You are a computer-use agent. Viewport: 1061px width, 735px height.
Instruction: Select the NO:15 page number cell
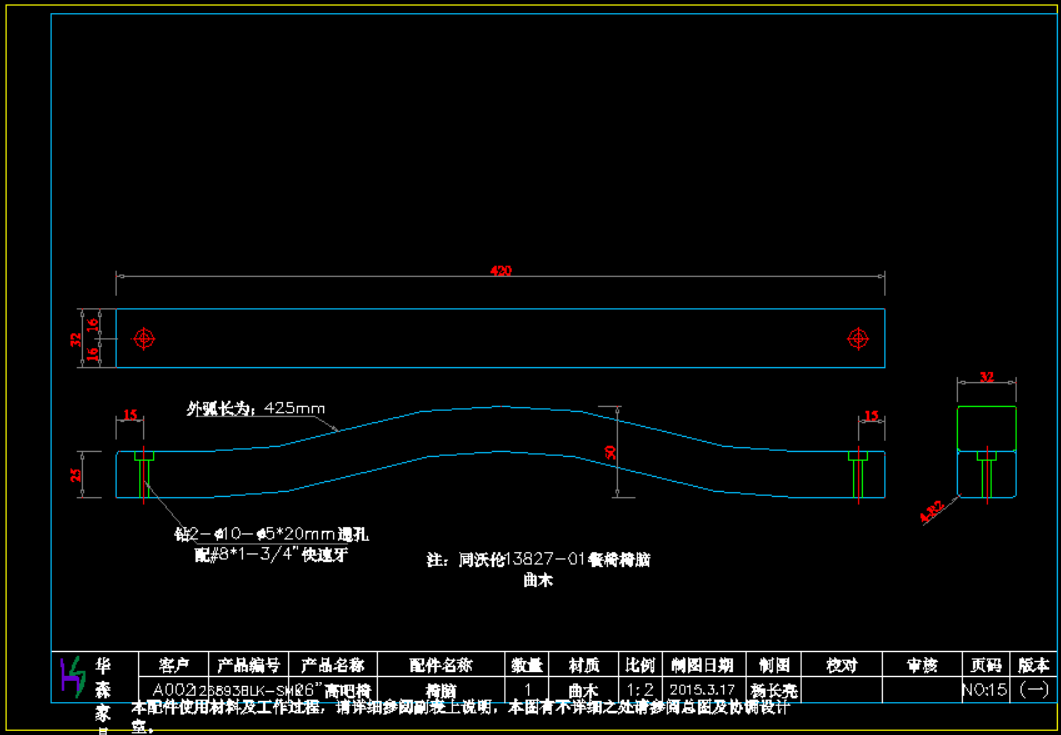(x=985, y=690)
